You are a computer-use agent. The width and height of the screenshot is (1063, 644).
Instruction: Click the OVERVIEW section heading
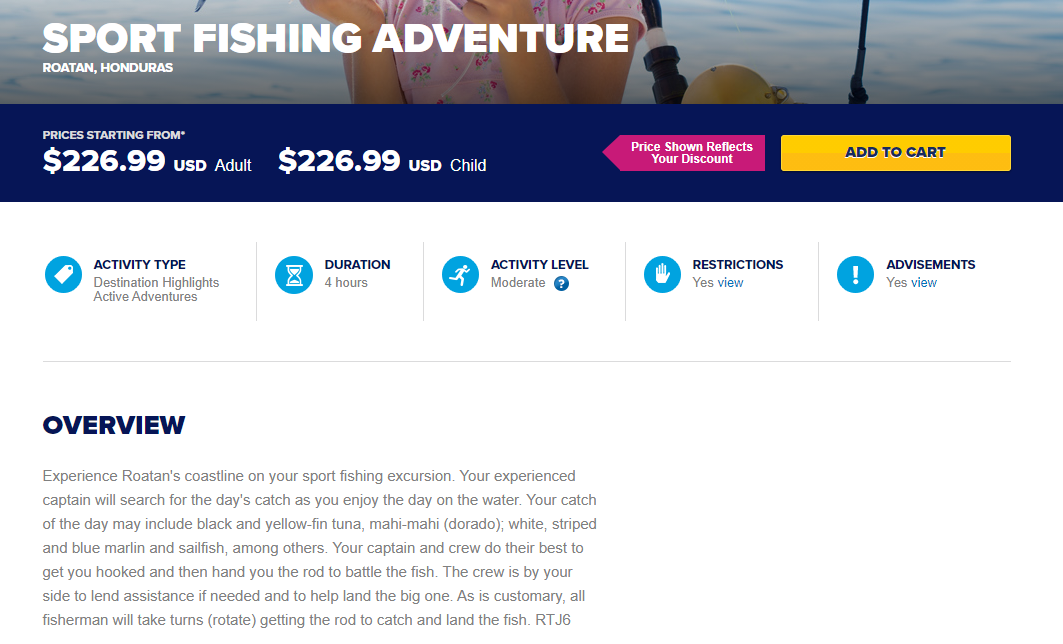click(112, 425)
